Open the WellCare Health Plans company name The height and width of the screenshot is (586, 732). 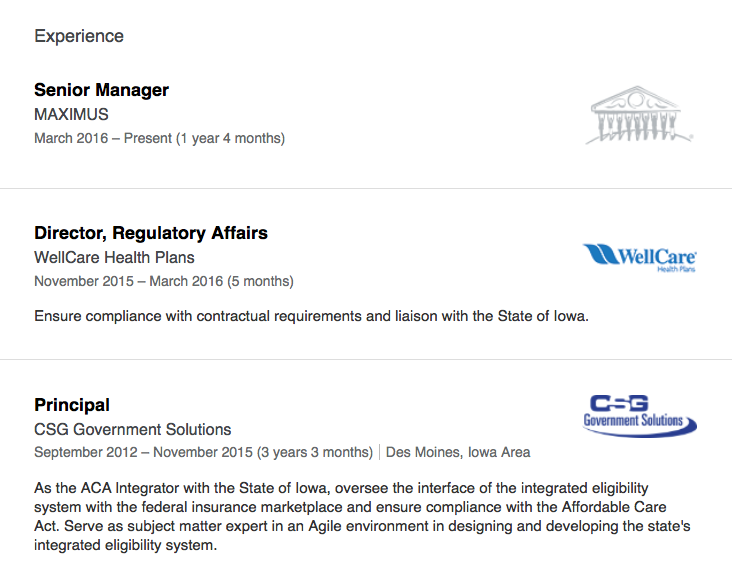[115, 257]
